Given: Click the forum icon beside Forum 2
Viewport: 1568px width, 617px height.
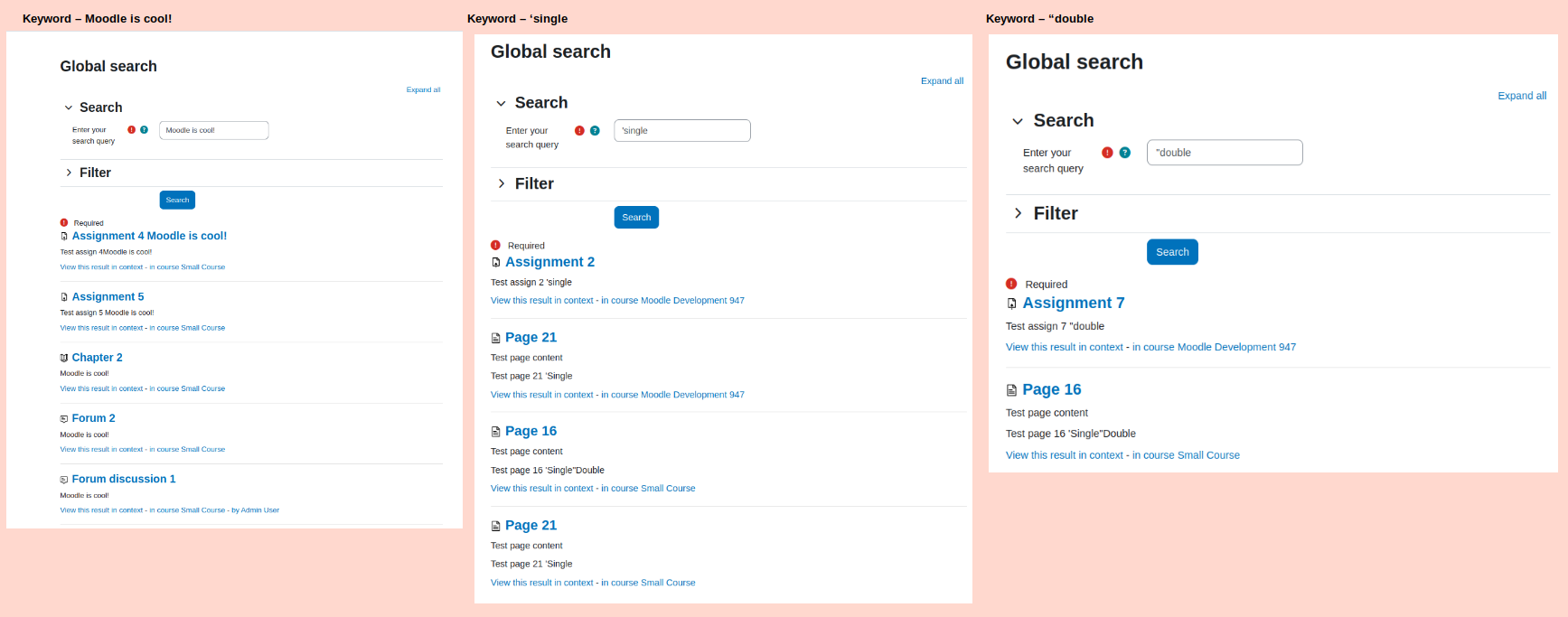Looking at the screenshot, I should 64,418.
